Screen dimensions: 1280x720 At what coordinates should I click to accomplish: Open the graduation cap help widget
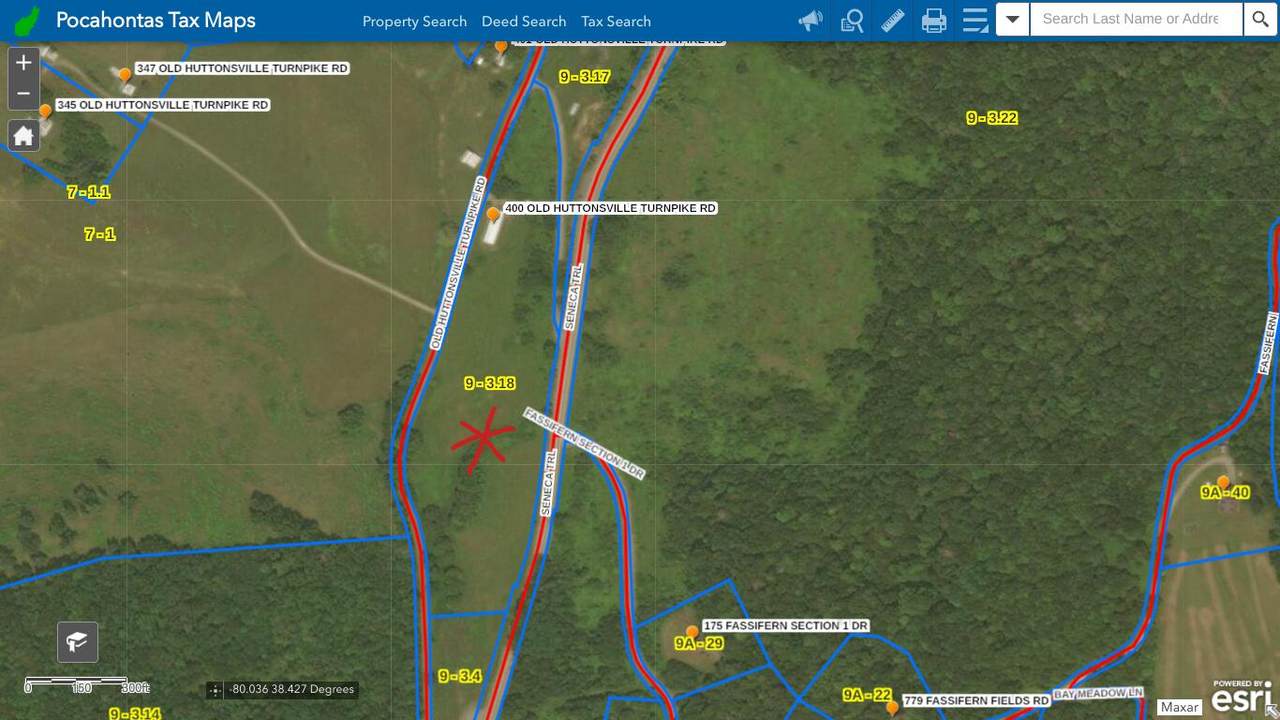pos(77,641)
